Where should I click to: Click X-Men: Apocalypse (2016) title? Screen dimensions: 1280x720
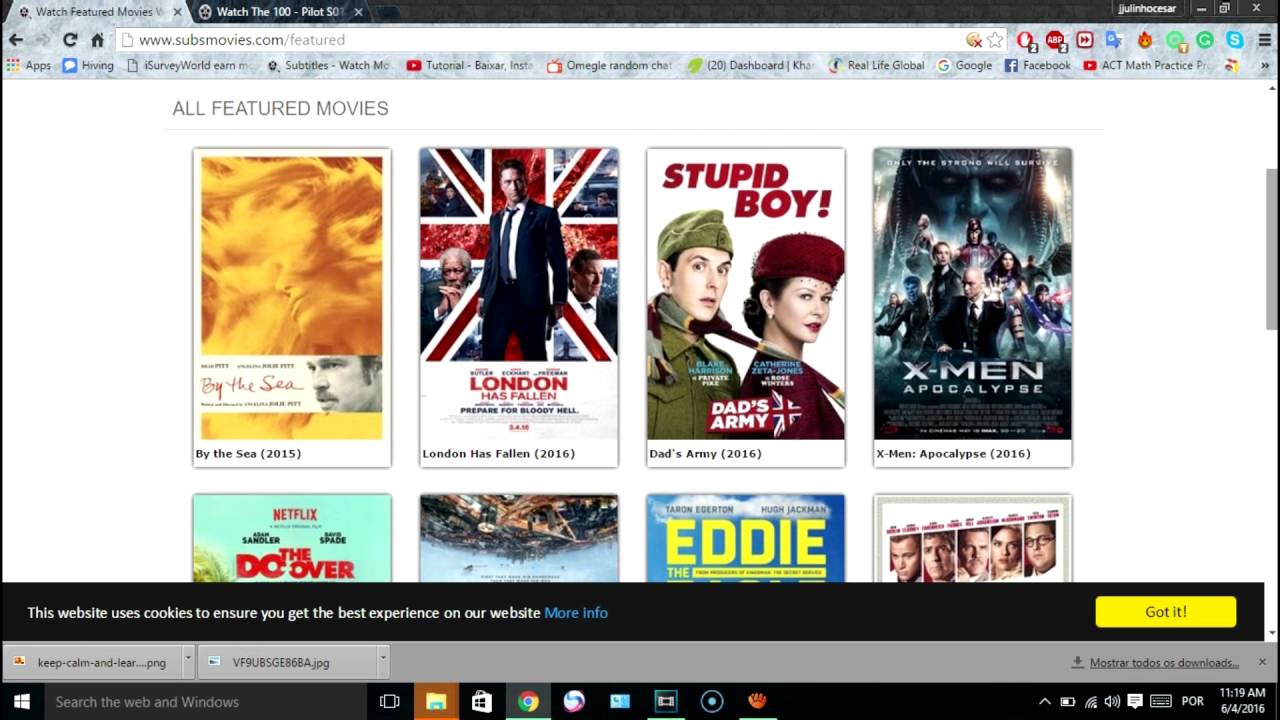[x=953, y=454]
